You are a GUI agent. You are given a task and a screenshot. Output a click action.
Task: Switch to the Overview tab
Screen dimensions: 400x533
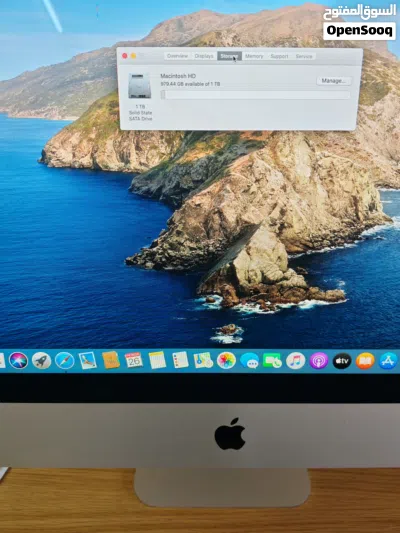point(177,56)
